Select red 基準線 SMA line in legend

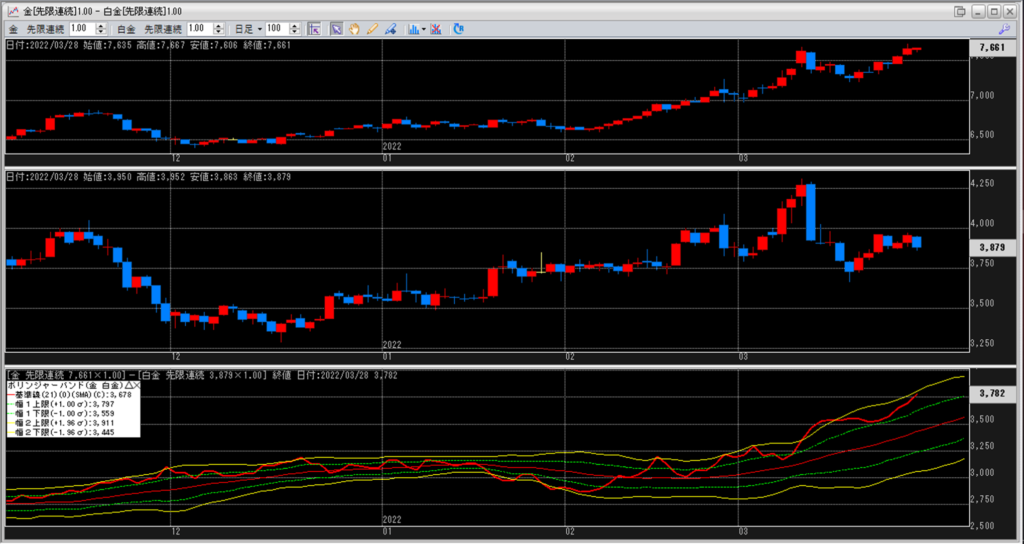pyautogui.click(x=70, y=395)
